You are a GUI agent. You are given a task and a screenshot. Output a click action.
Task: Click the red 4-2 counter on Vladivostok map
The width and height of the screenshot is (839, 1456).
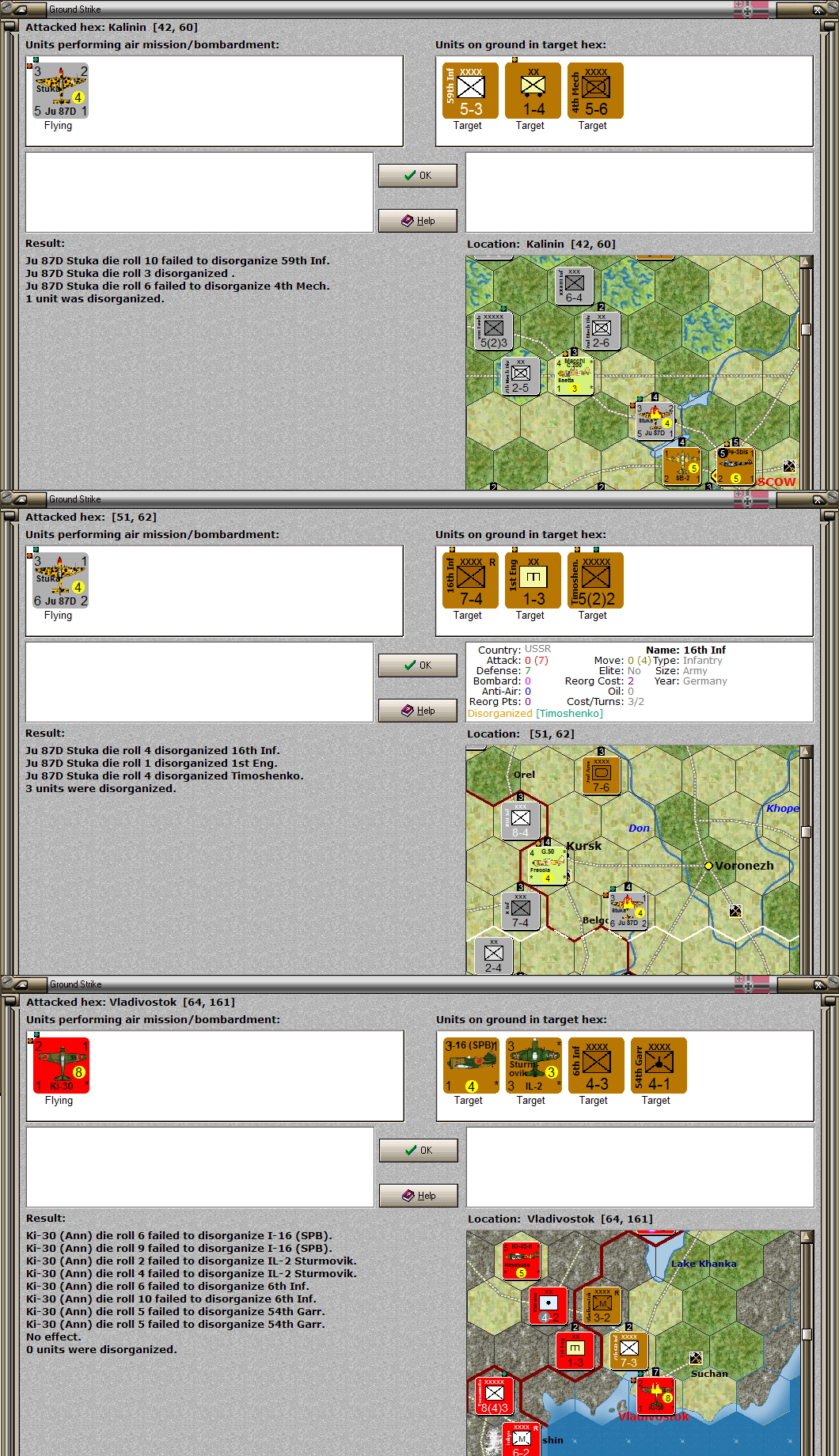[549, 1306]
